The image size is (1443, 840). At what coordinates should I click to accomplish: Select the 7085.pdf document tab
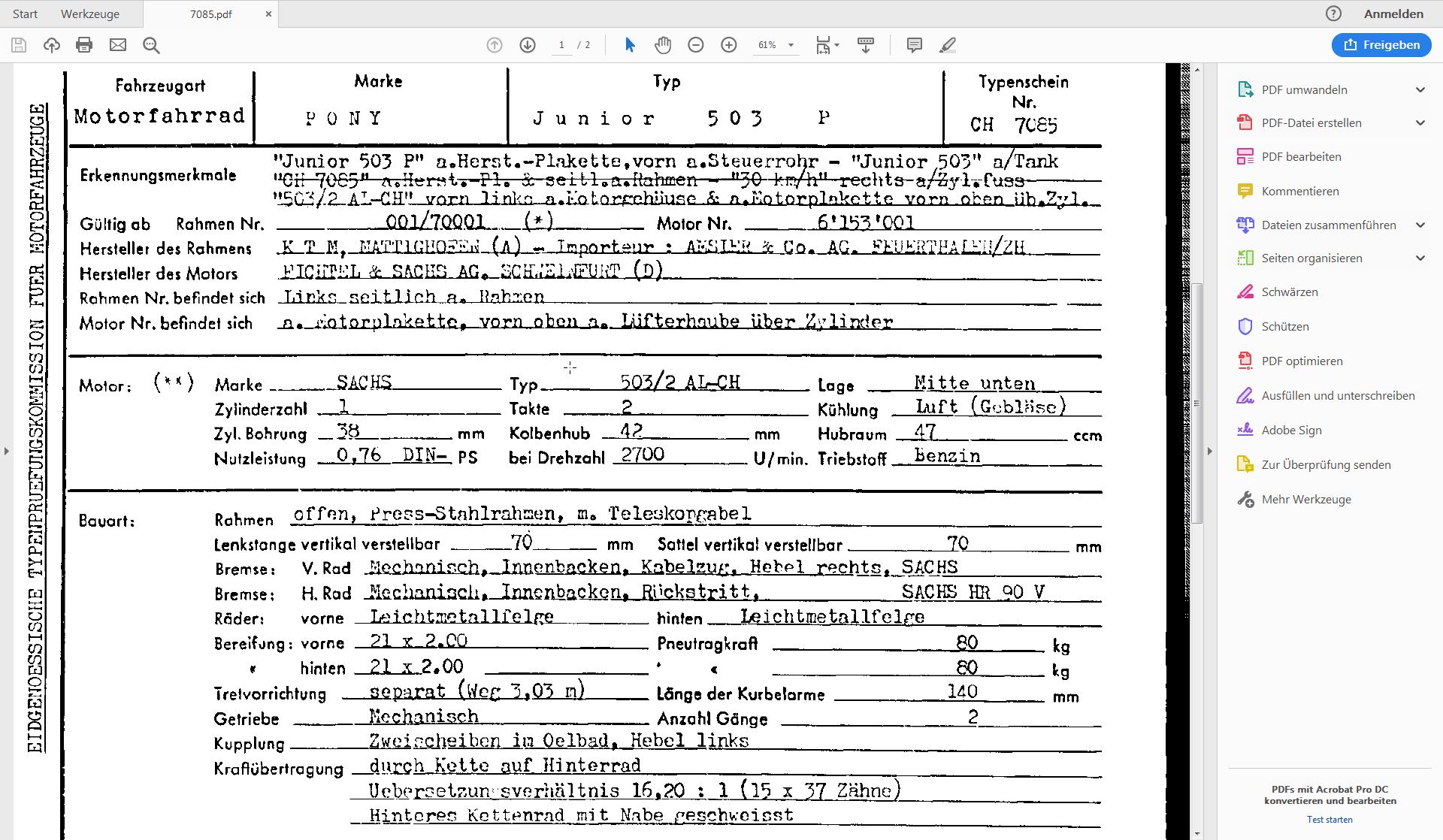(x=210, y=14)
